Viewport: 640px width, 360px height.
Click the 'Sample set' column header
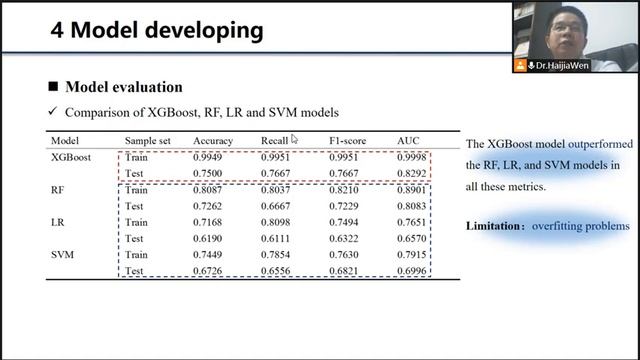click(x=147, y=141)
